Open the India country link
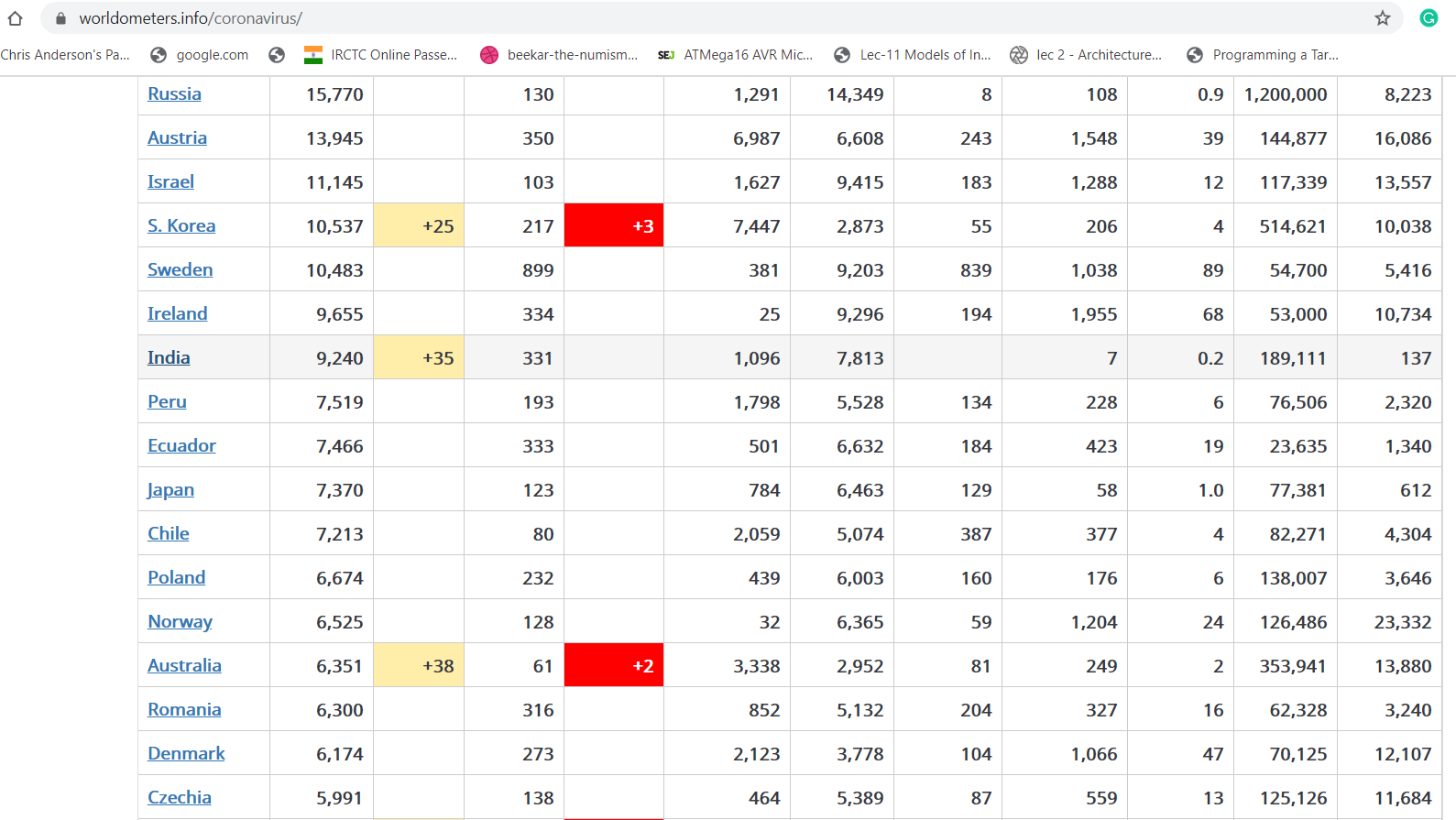1456x820 pixels. 169,357
